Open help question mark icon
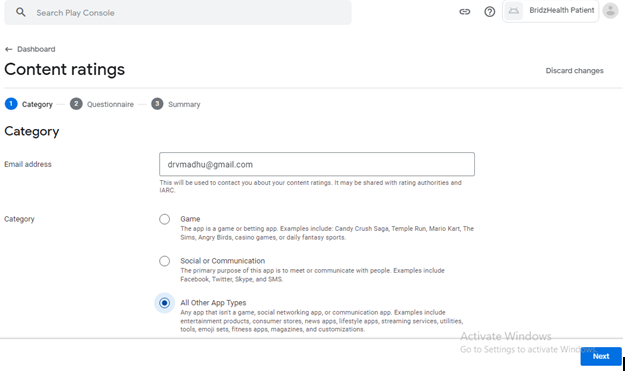This screenshot has height=373, width=629. click(489, 12)
